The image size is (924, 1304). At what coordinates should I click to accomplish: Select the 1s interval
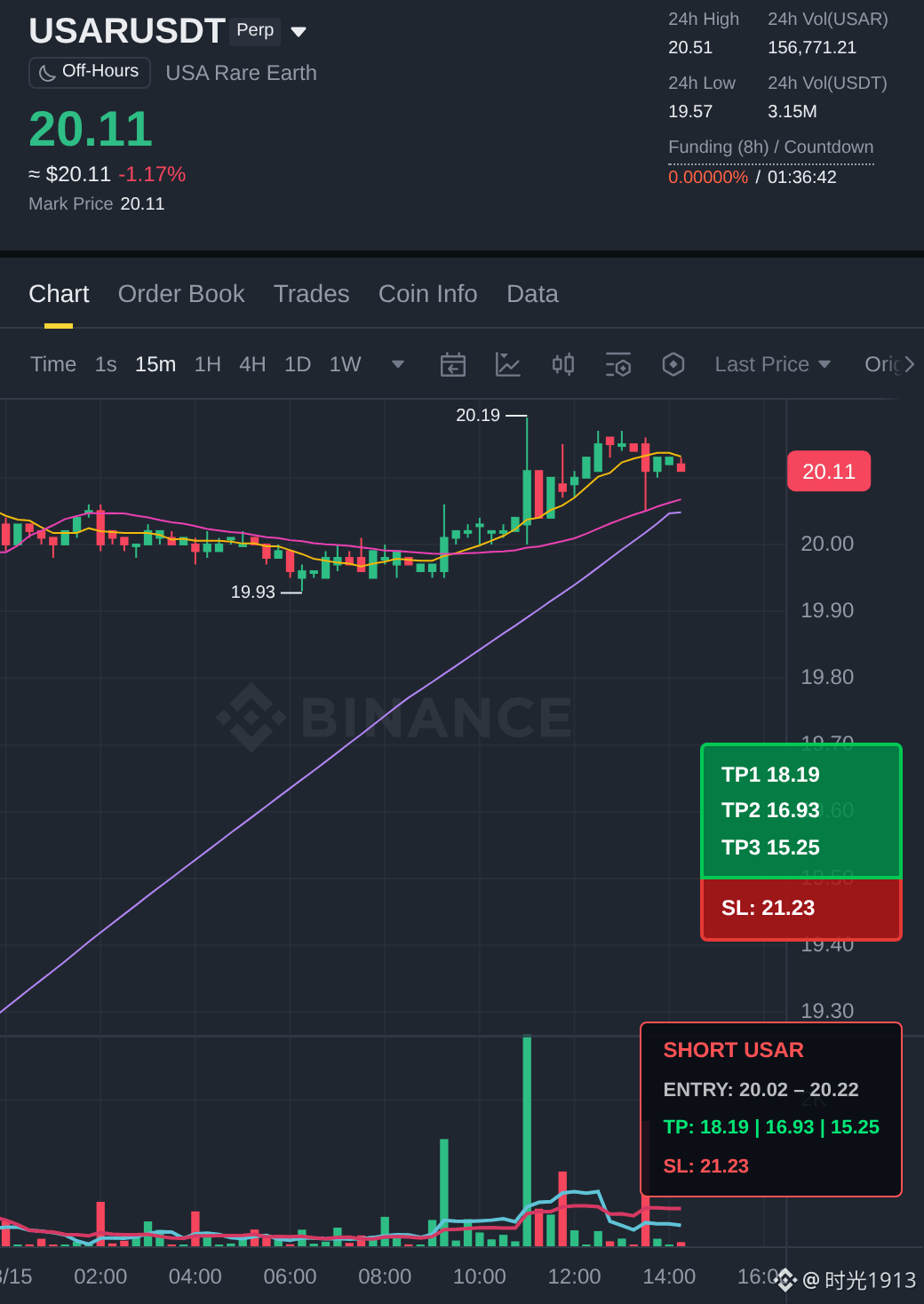tap(106, 364)
